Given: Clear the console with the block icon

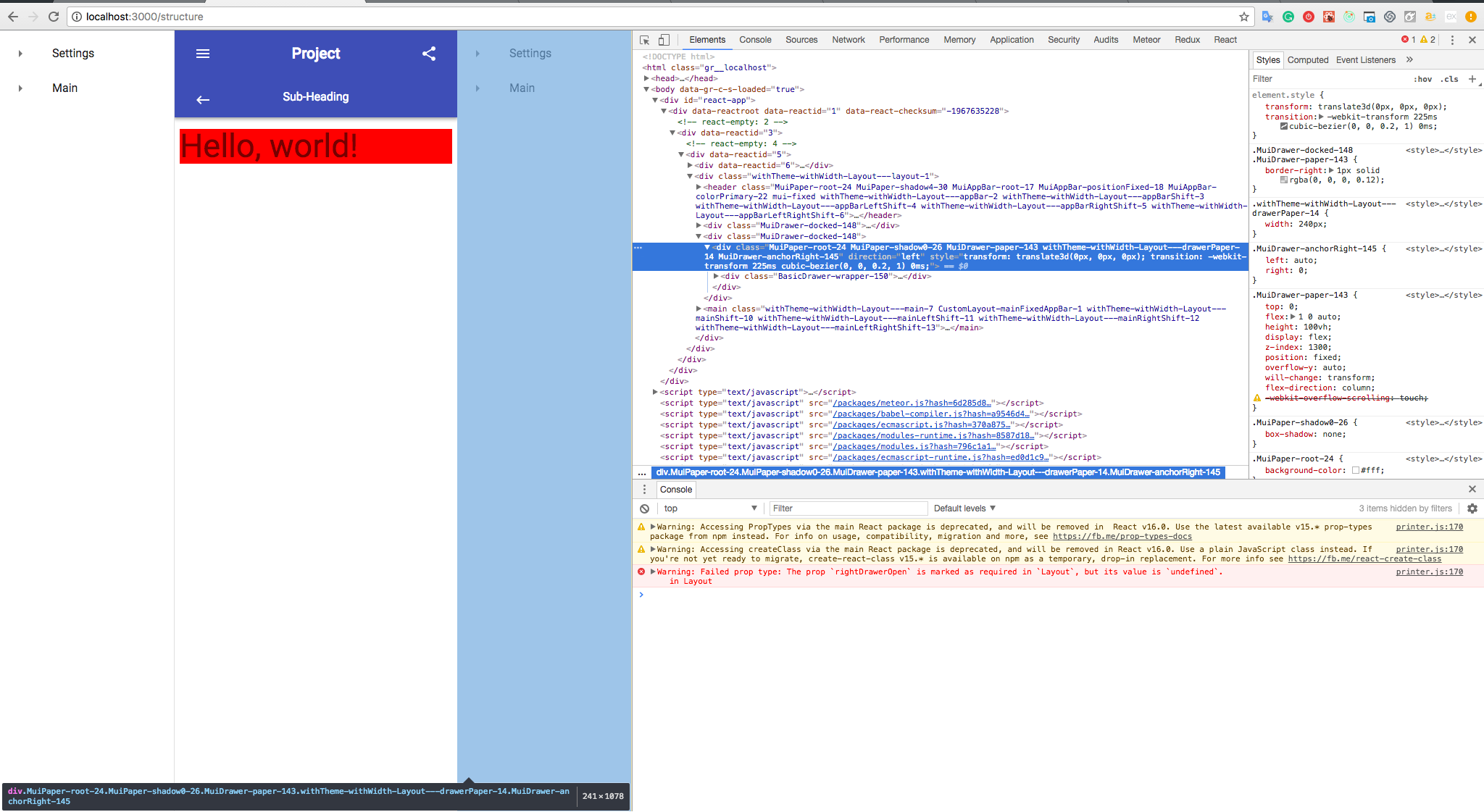Looking at the screenshot, I should 644,508.
